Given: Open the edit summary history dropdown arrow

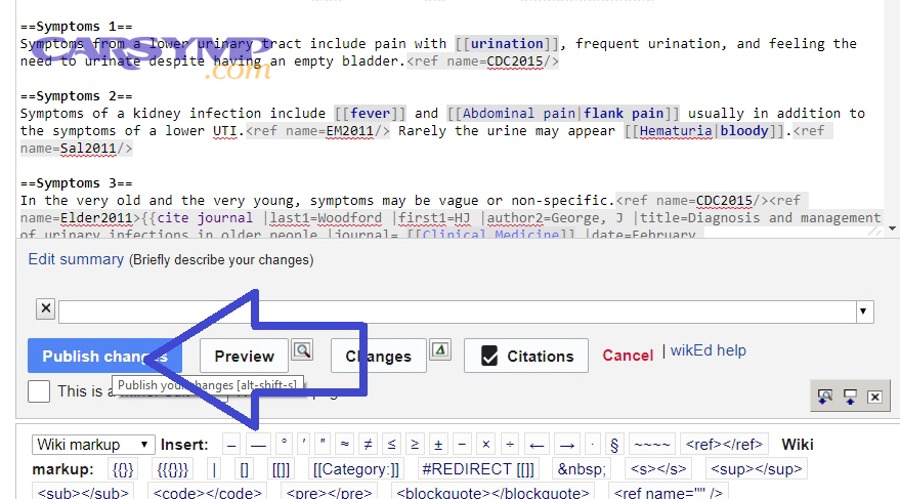Looking at the screenshot, I should 863,311.
